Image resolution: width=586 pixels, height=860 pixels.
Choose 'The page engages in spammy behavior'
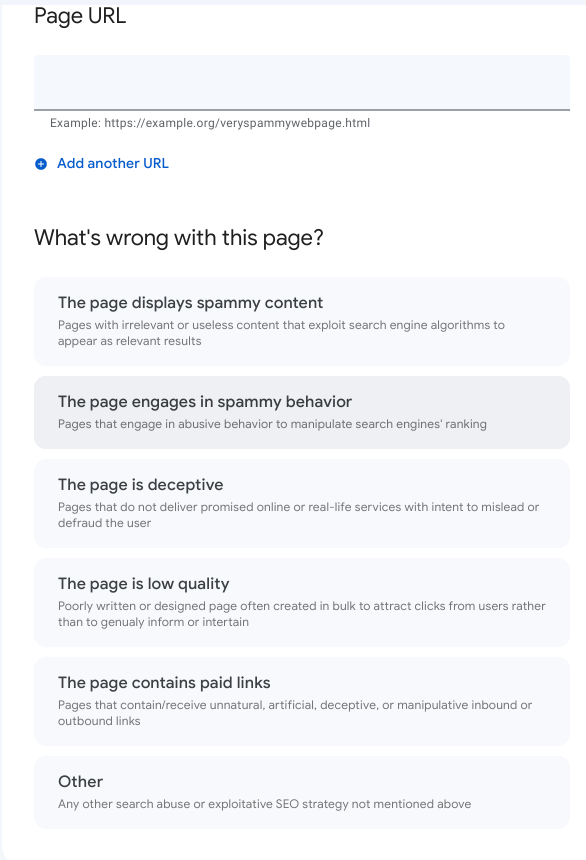[x=302, y=412]
